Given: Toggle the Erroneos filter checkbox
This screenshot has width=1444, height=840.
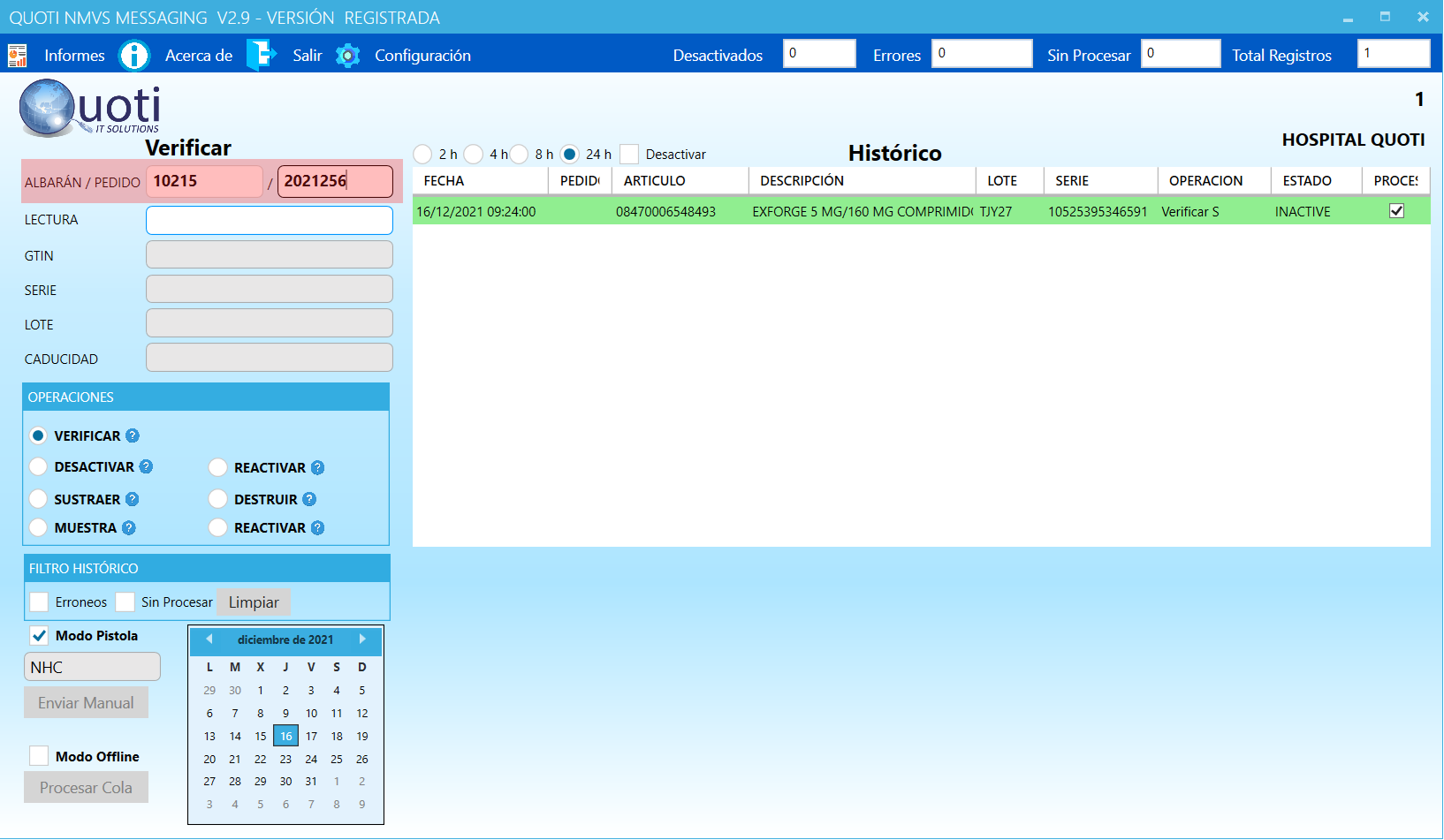Looking at the screenshot, I should pyautogui.click(x=39, y=602).
